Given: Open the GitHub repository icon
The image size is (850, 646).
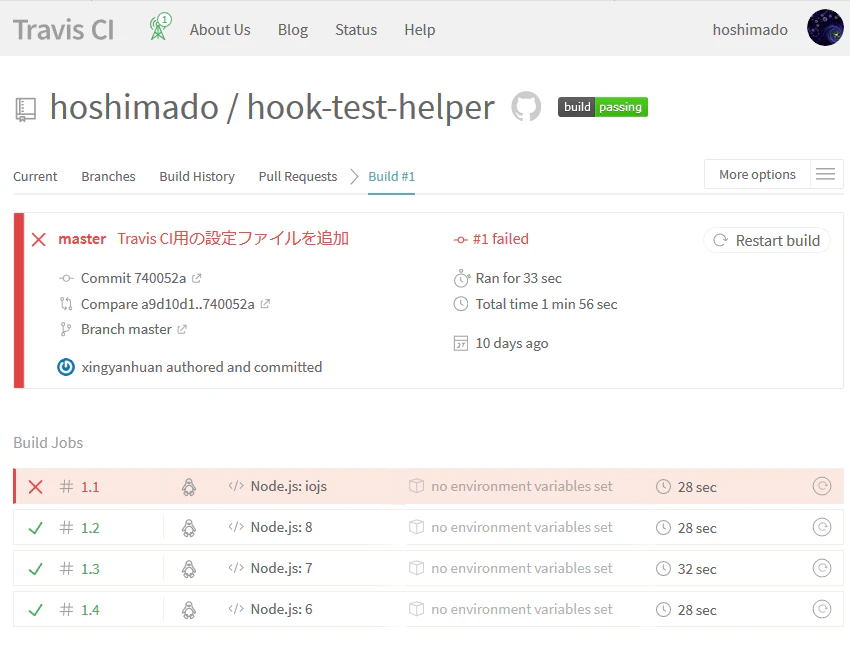Looking at the screenshot, I should [526, 106].
